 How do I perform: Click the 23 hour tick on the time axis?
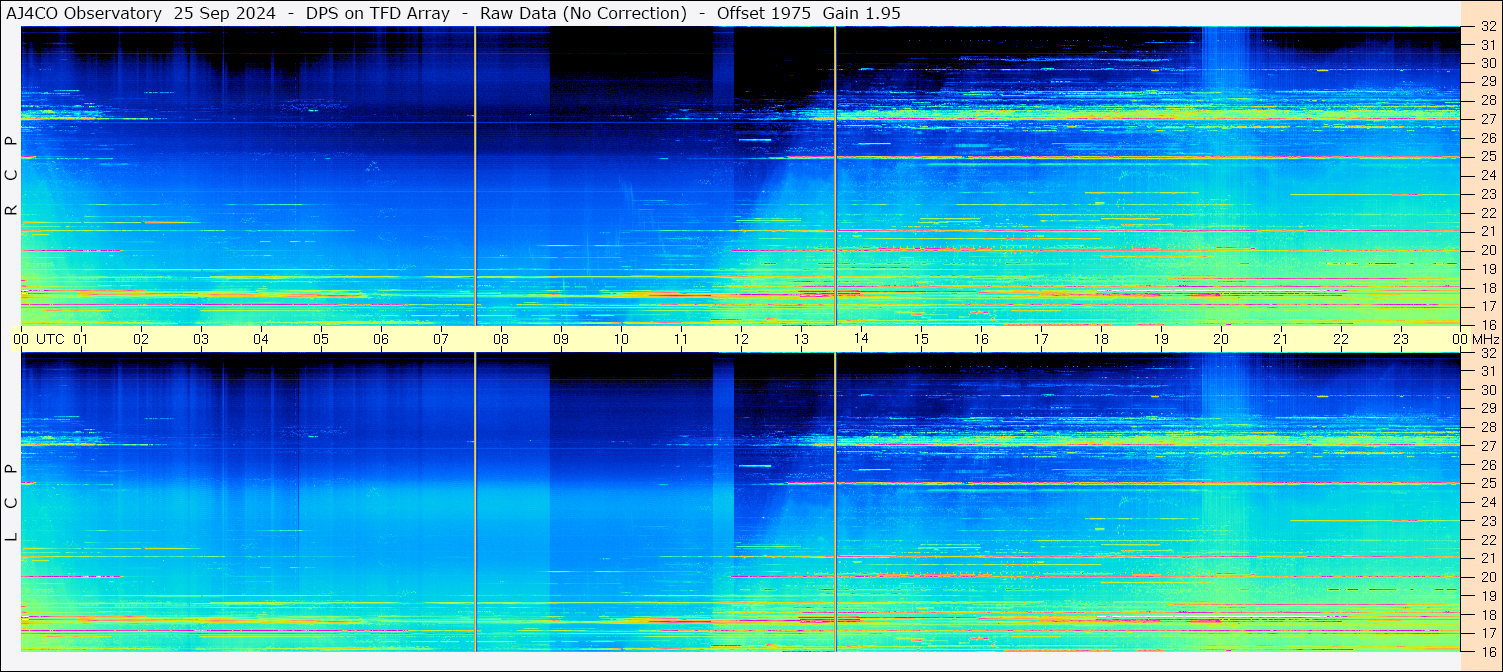click(1401, 339)
